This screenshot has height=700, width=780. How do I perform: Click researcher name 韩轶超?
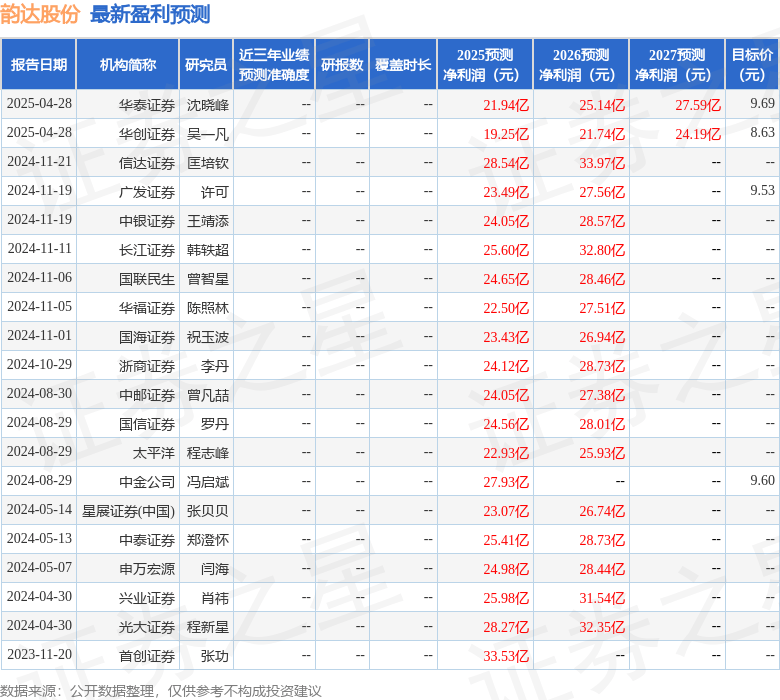[x=208, y=250]
